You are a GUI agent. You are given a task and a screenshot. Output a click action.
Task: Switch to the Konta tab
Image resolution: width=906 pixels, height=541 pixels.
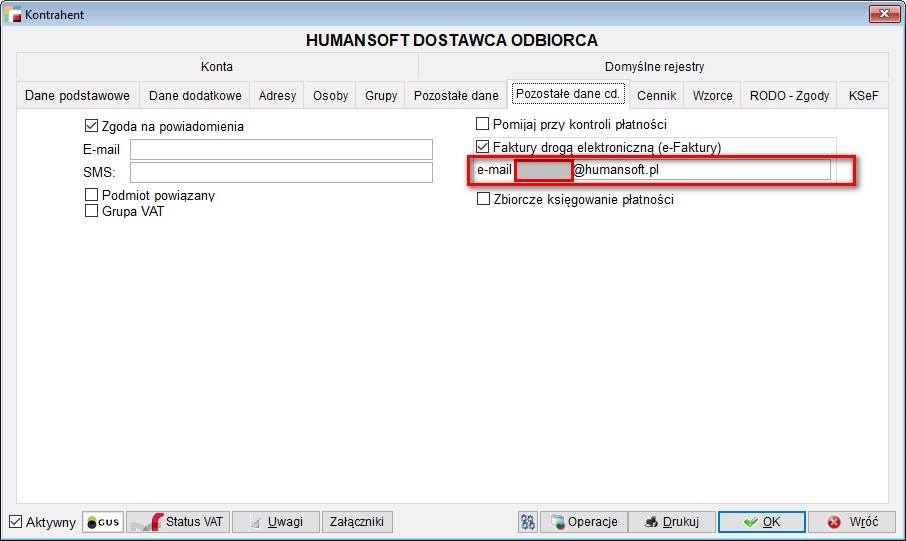tap(217, 66)
